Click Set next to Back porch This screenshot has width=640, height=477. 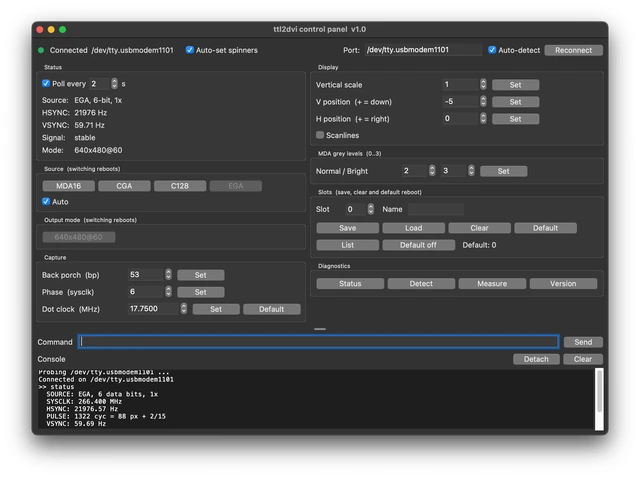(x=200, y=275)
